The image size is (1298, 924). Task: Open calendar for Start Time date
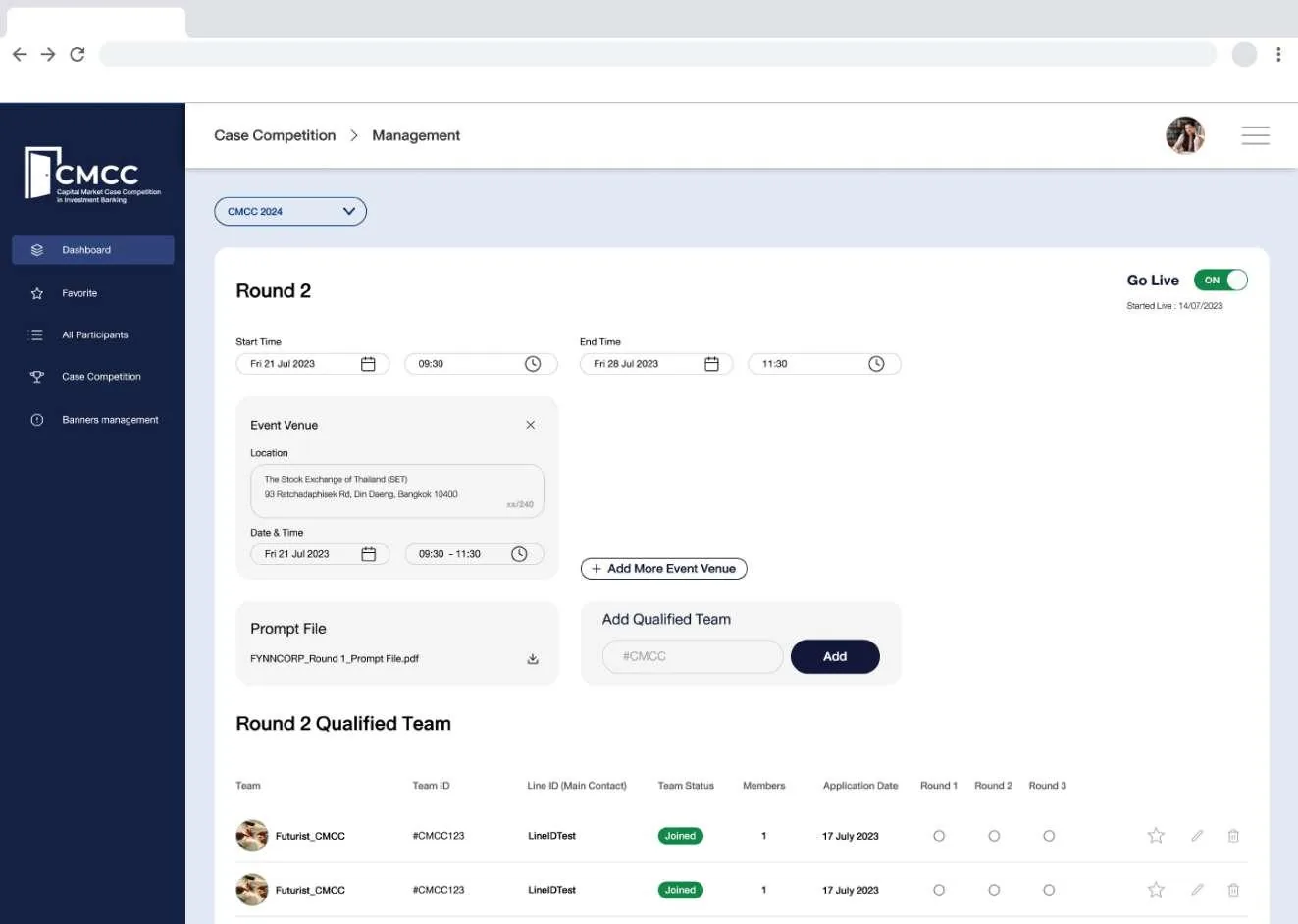[368, 364]
